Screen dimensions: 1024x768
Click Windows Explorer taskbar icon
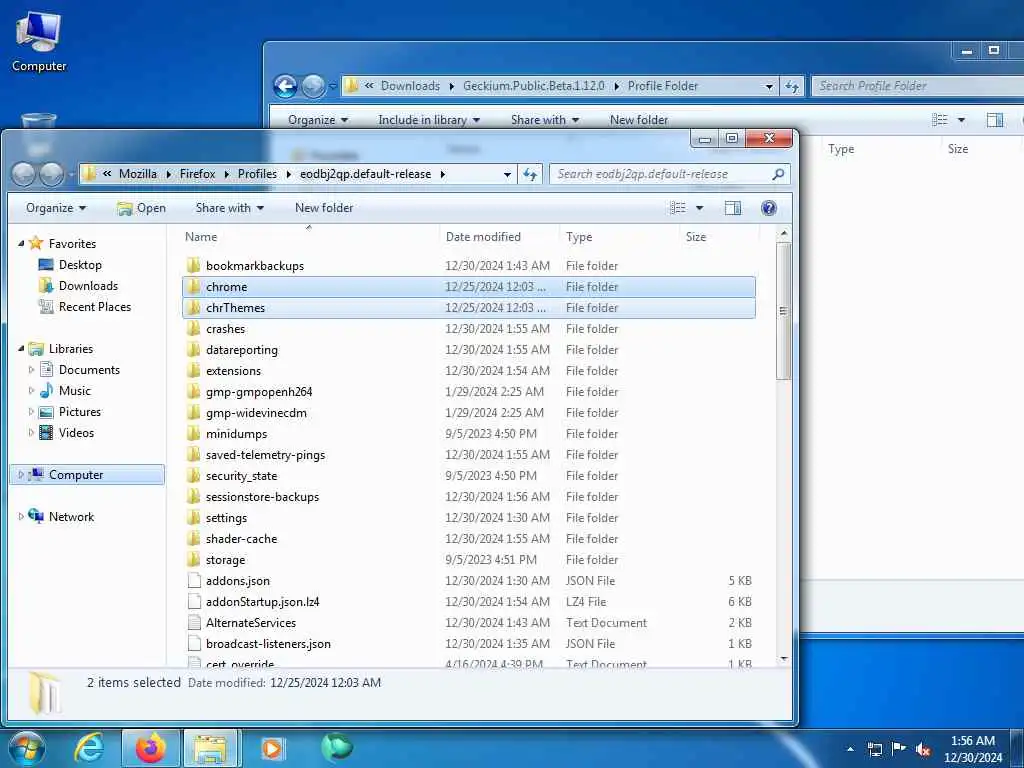211,748
